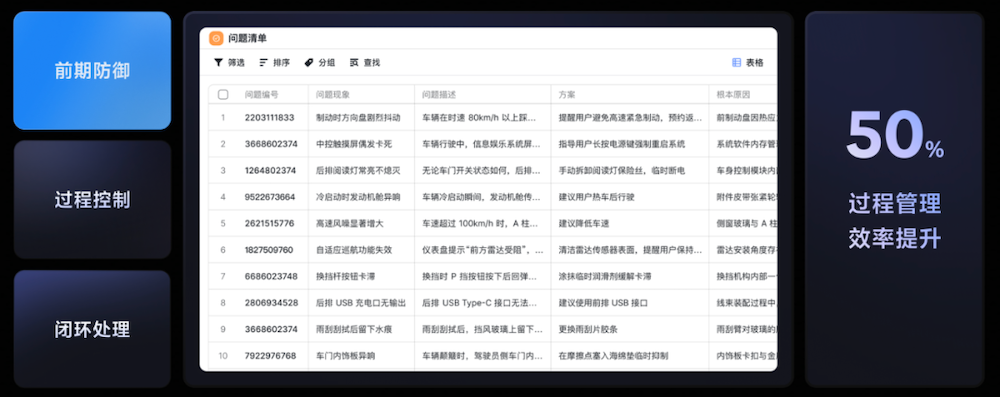The height and width of the screenshot is (397, 1000).
Task: Tick the select-all checkbox in the header
Action: 223,94
